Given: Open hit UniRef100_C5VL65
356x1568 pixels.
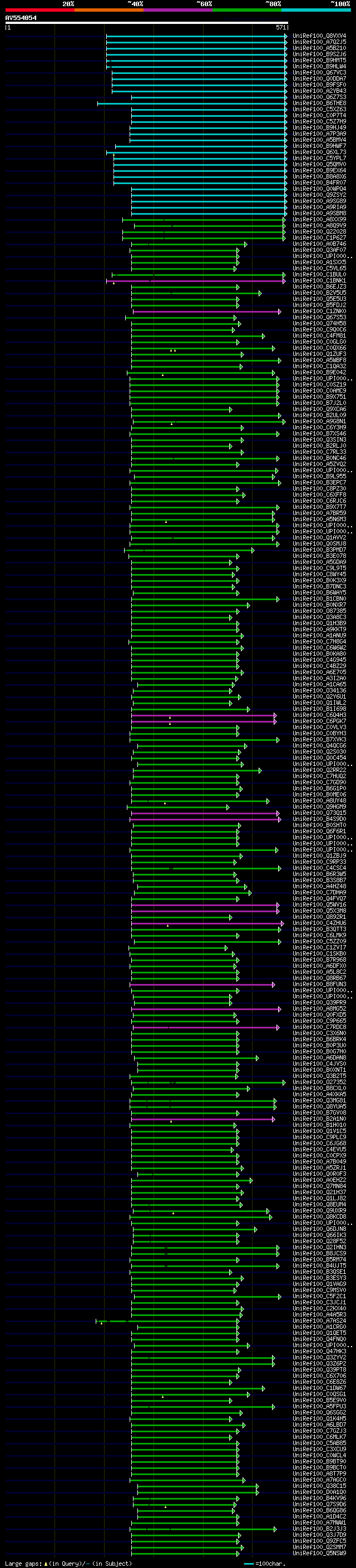Looking at the screenshot, I should point(319,269).
